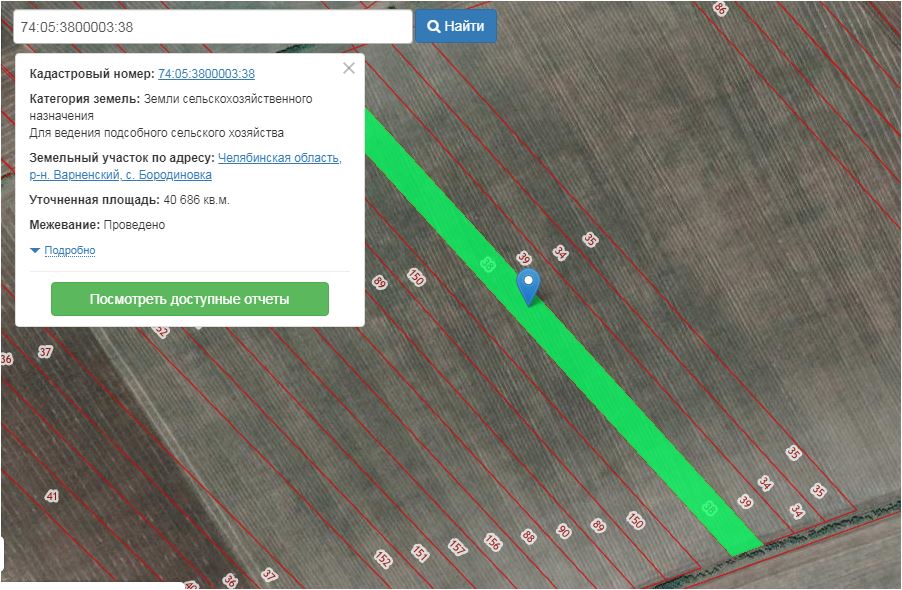The height and width of the screenshot is (590, 902).
Task: Expand the Подробно details section
Action: (69, 250)
